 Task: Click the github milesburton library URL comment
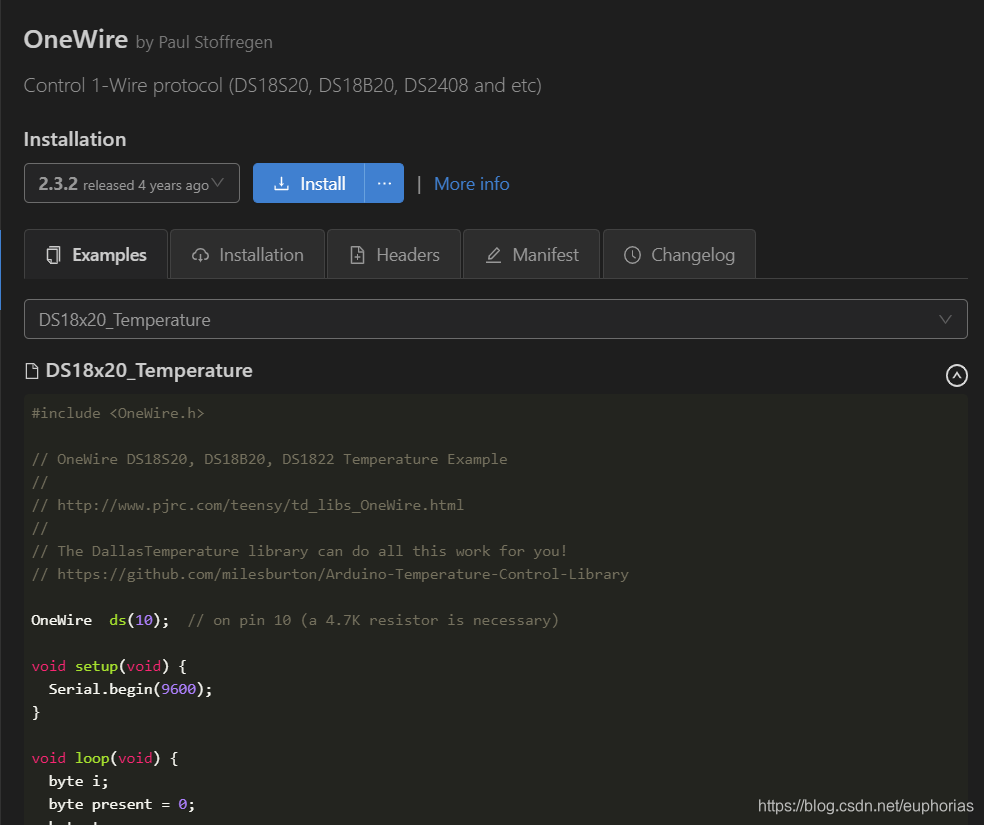click(330, 574)
